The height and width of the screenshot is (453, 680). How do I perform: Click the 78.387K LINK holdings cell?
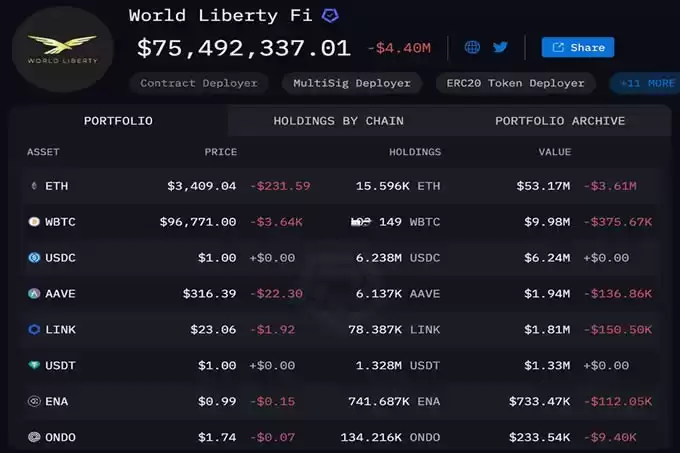pos(394,330)
